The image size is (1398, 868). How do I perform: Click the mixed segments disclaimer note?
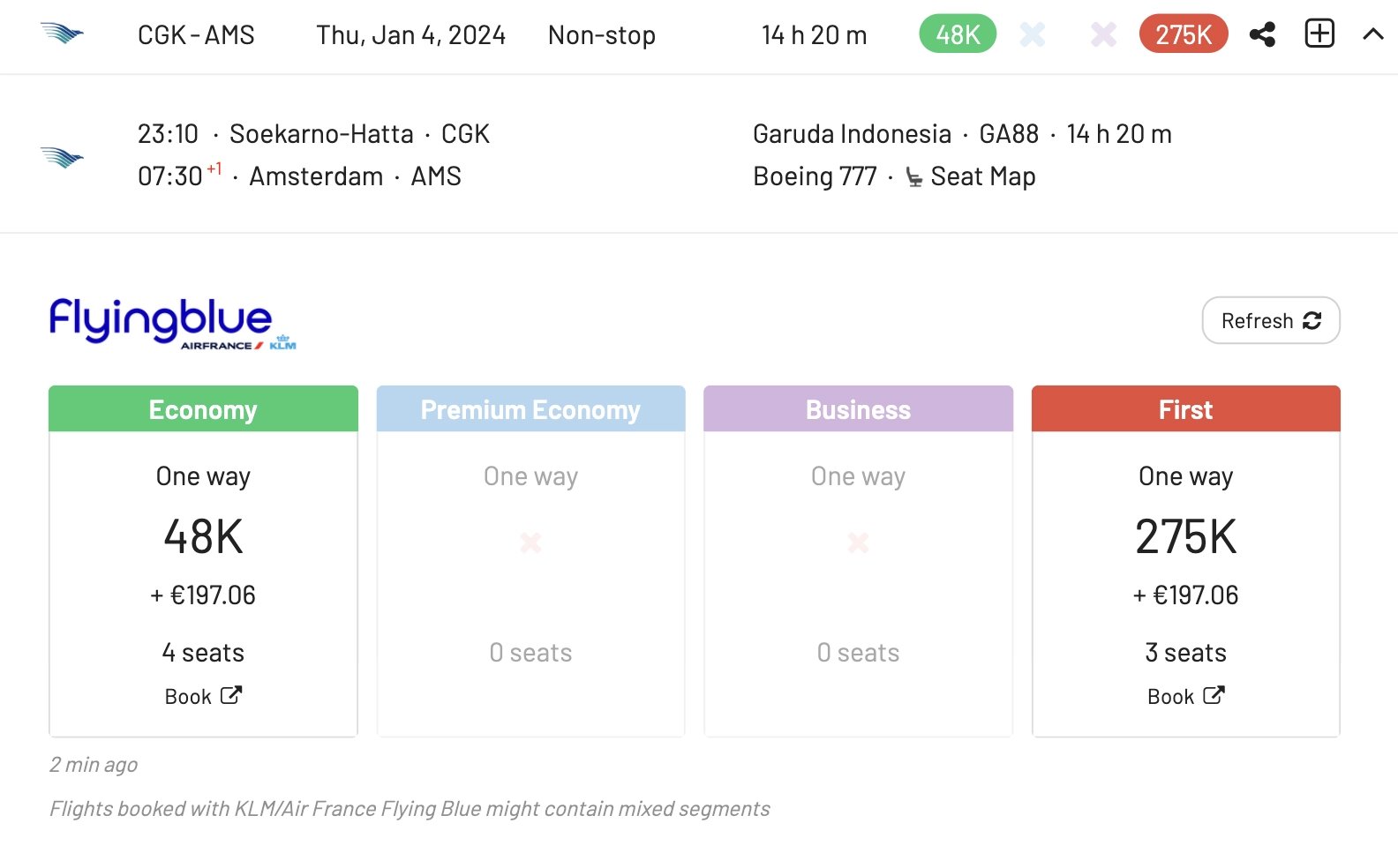pyautogui.click(x=410, y=809)
